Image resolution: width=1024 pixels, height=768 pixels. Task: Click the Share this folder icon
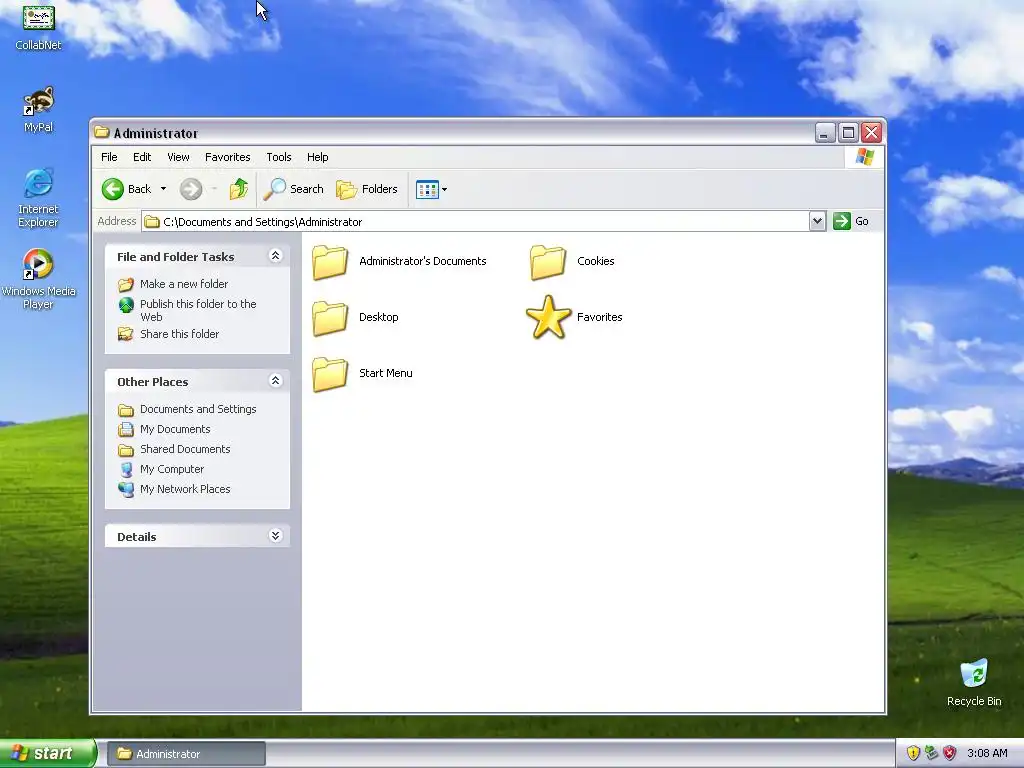tap(125, 334)
